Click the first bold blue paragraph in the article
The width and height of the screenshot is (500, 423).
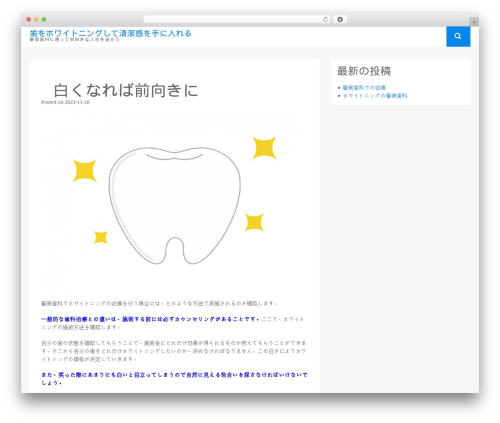(x=150, y=319)
